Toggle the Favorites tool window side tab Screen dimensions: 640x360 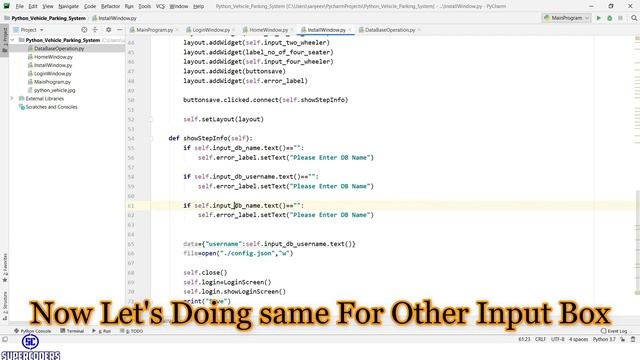tap(4, 268)
